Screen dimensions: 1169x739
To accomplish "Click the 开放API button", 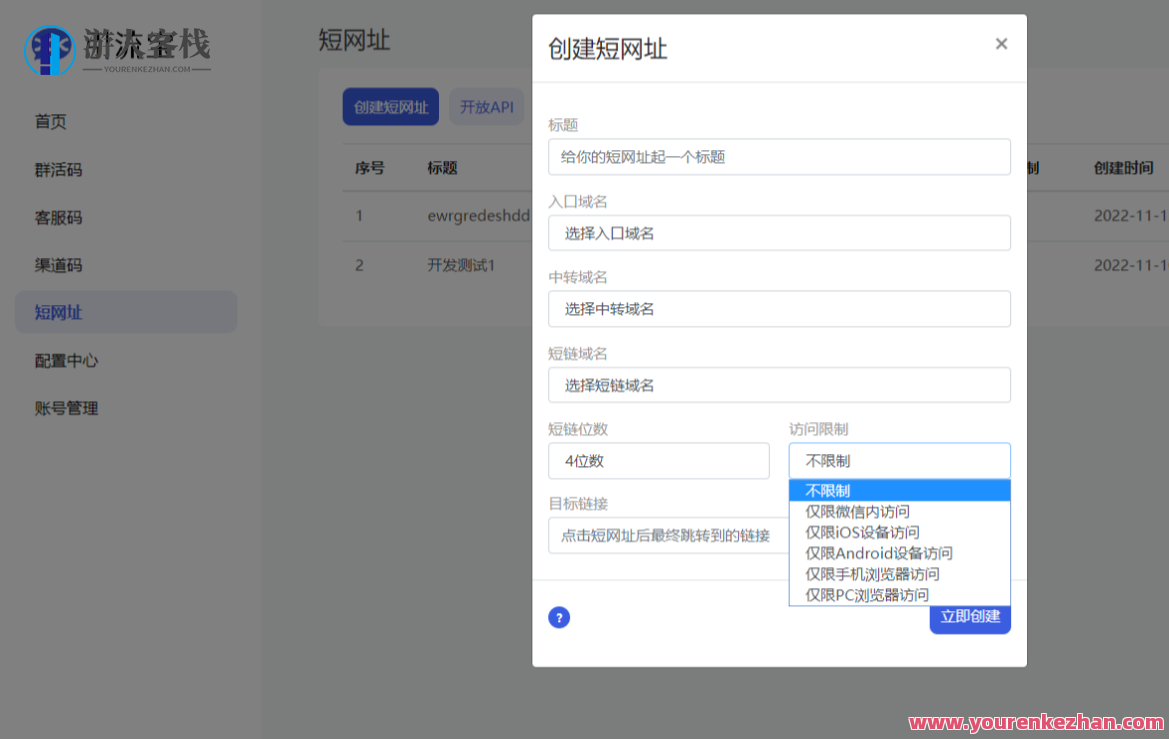I will (x=487, y=107).
